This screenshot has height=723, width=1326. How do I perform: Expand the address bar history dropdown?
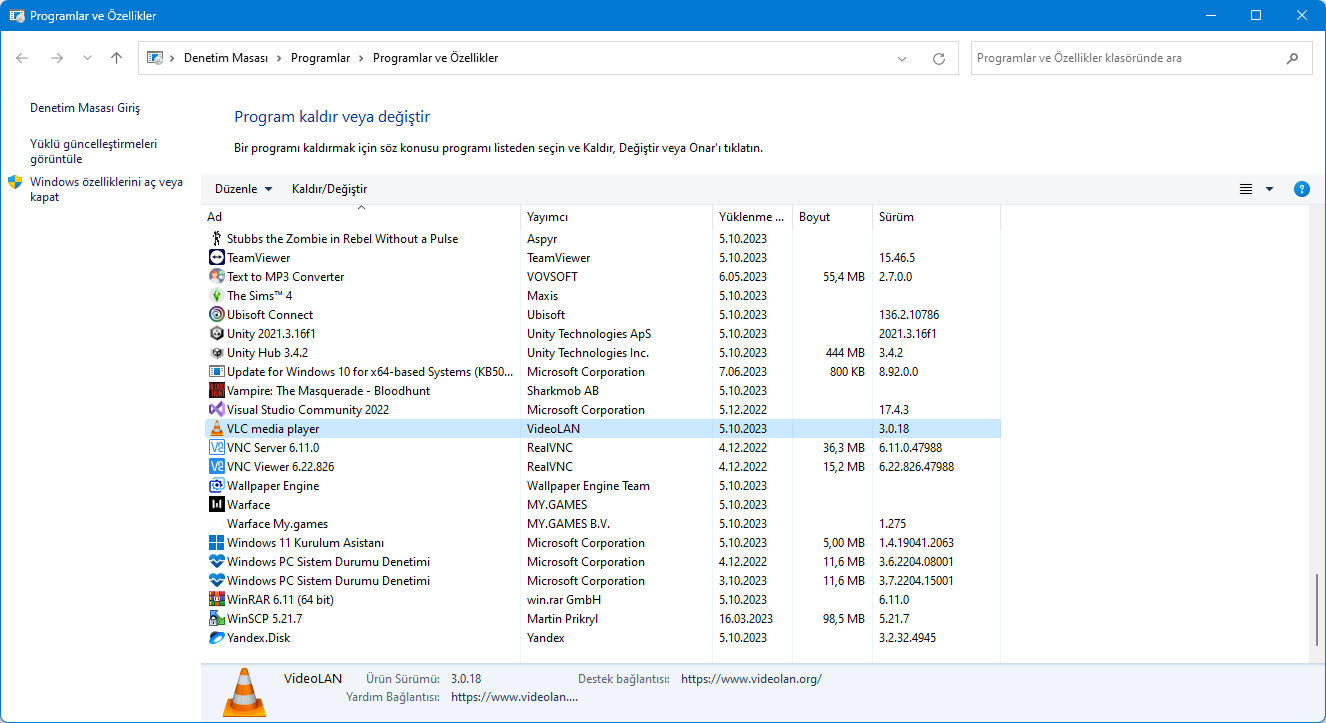tap(903, 58)
